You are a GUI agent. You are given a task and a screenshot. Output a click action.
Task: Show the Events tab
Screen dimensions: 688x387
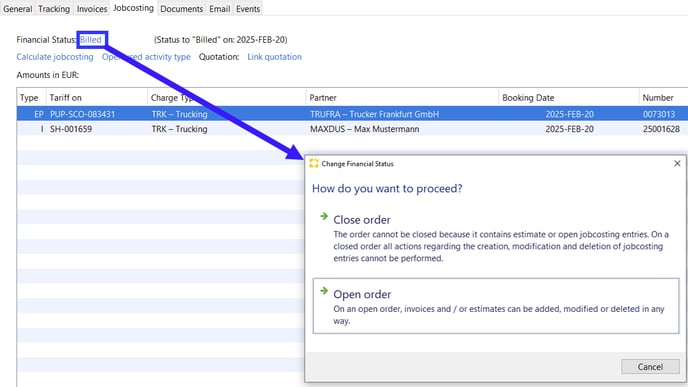(248, 9)
